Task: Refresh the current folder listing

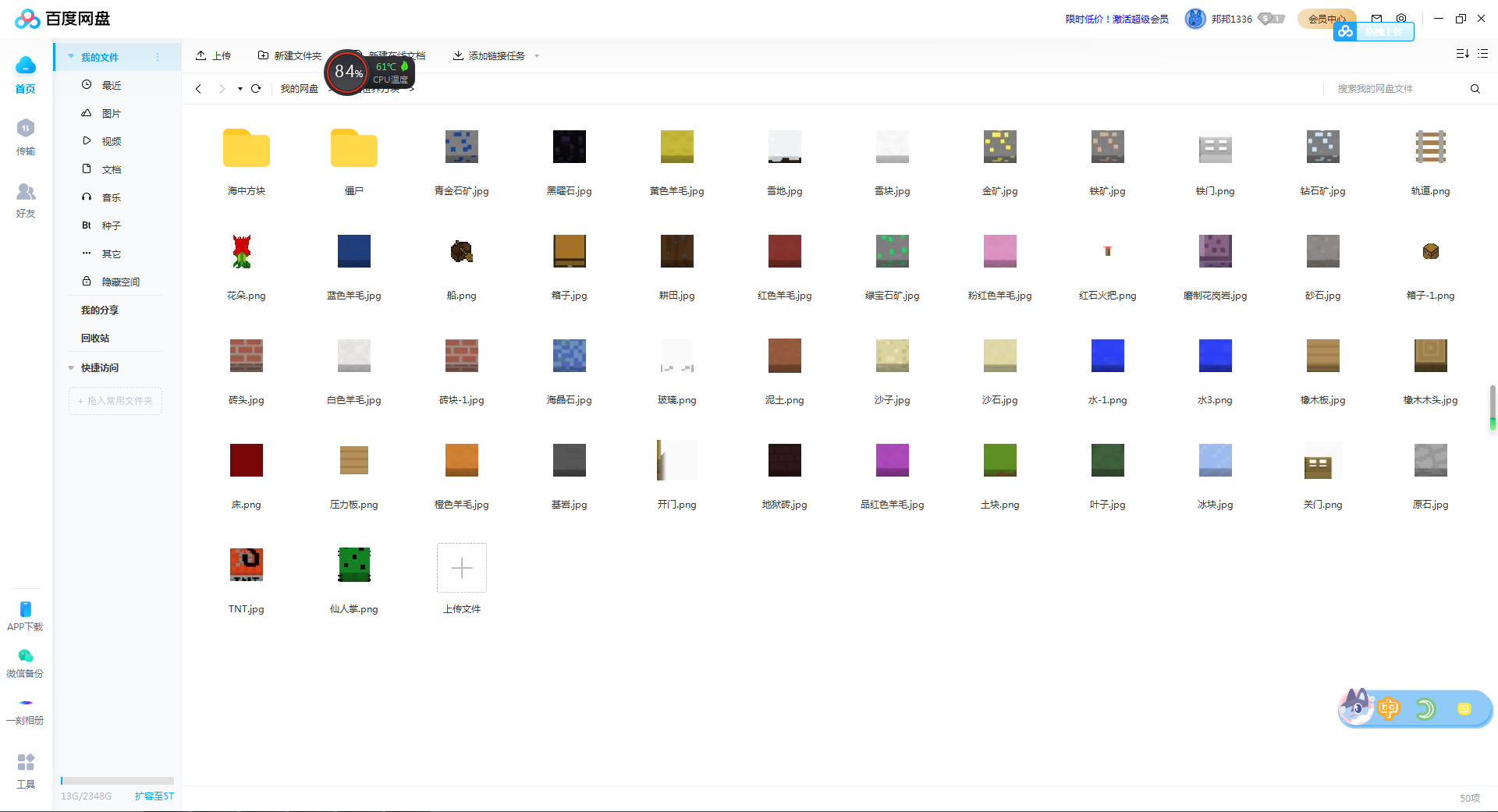Action: pos(256,89)
